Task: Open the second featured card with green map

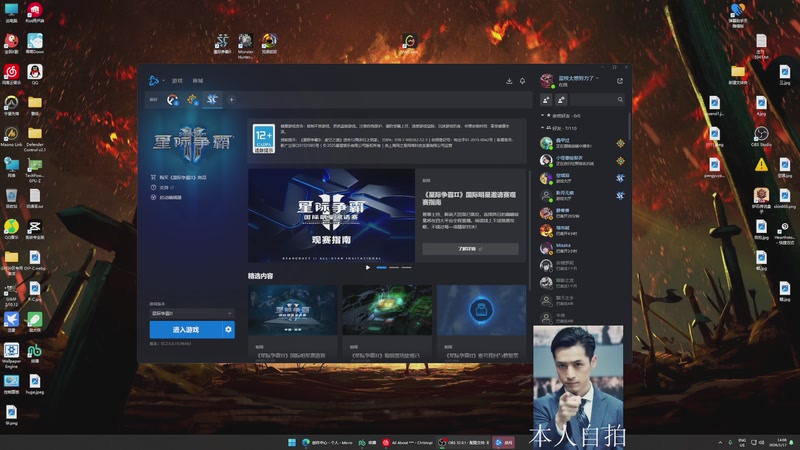Action: [387, 321]
